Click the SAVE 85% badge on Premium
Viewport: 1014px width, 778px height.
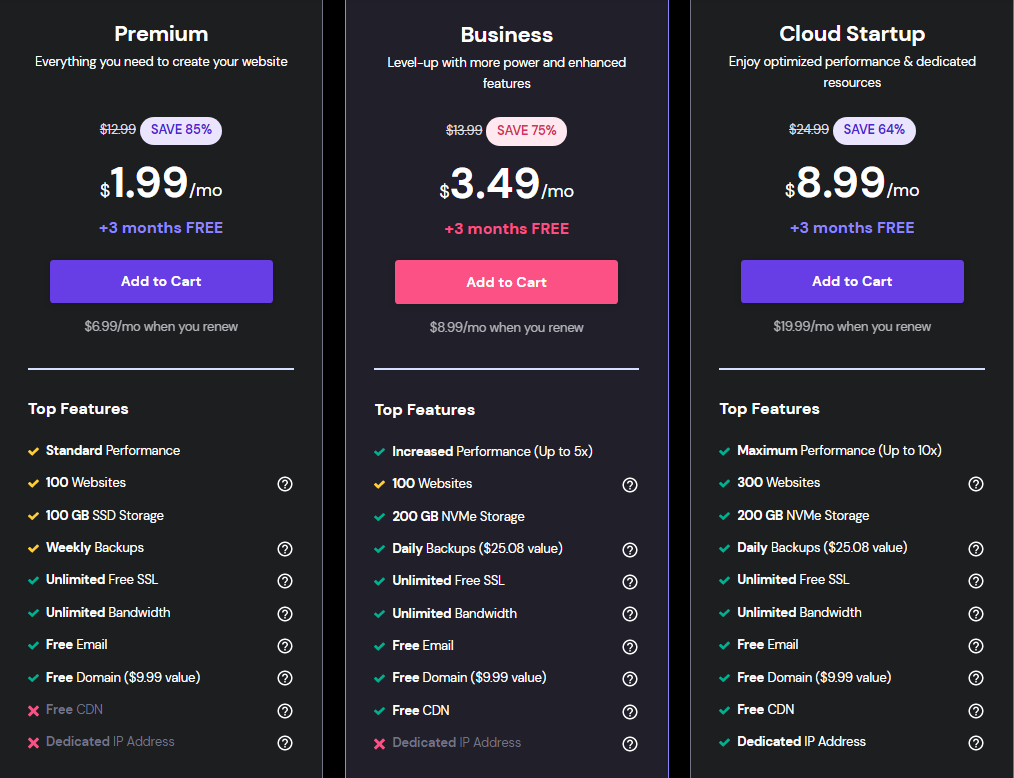click(181, 130)
